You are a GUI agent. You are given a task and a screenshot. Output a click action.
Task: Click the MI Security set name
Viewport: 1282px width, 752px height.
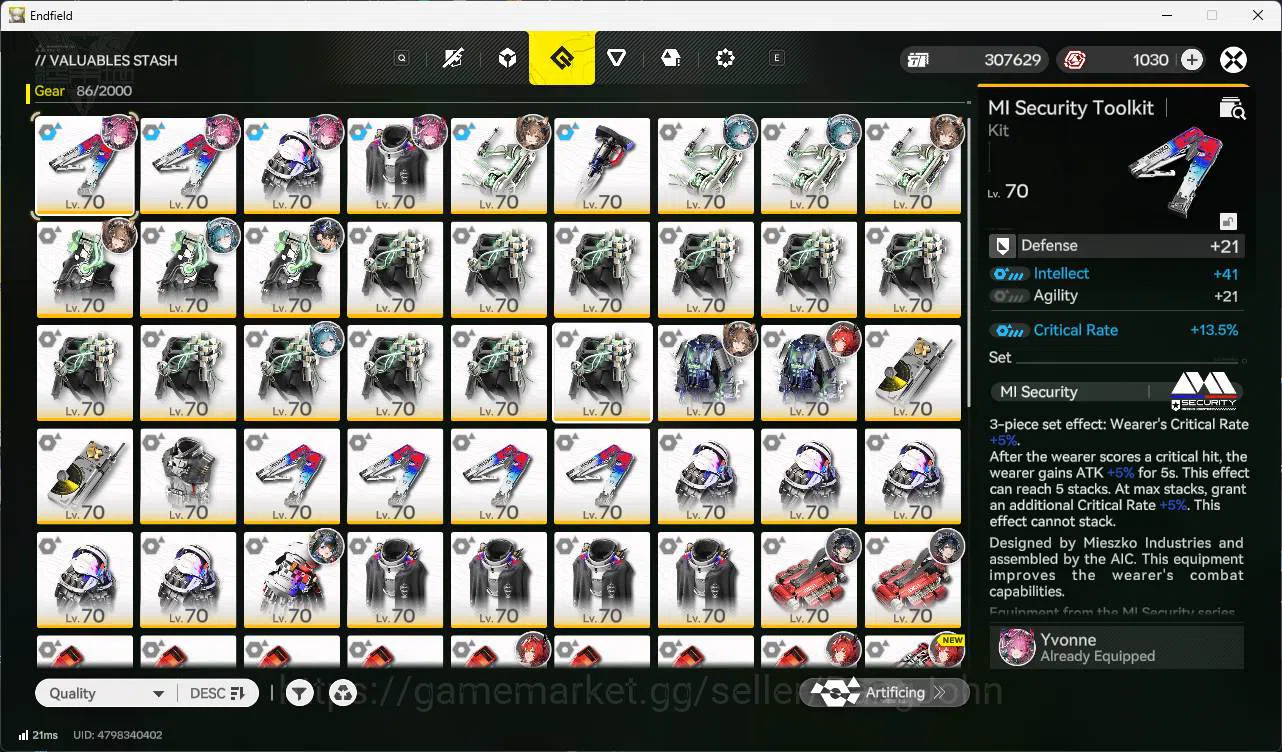tap(1038, 392)
